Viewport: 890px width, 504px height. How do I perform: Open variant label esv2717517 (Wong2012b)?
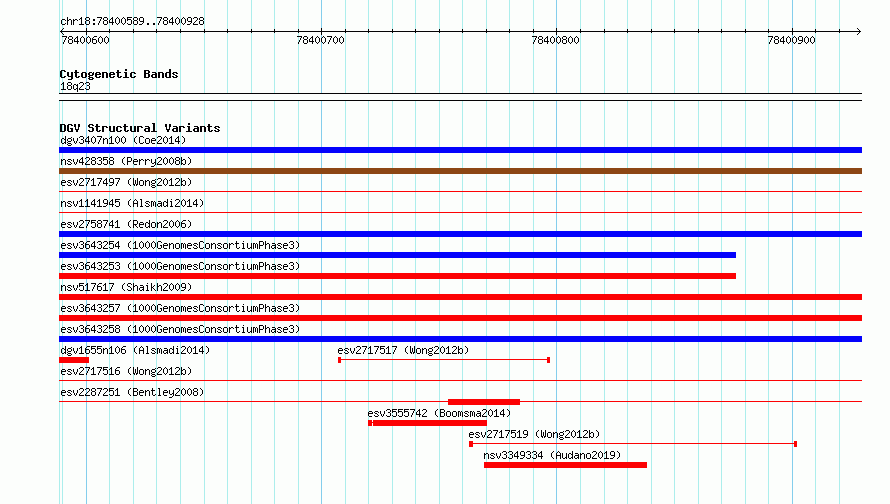pos(403,350)
